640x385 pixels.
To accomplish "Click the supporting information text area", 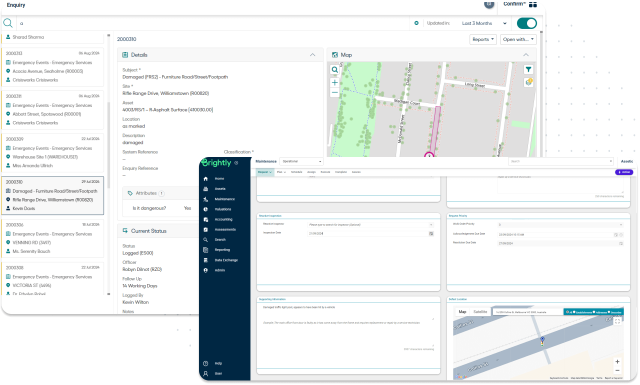I will click(x=348, y=313).
